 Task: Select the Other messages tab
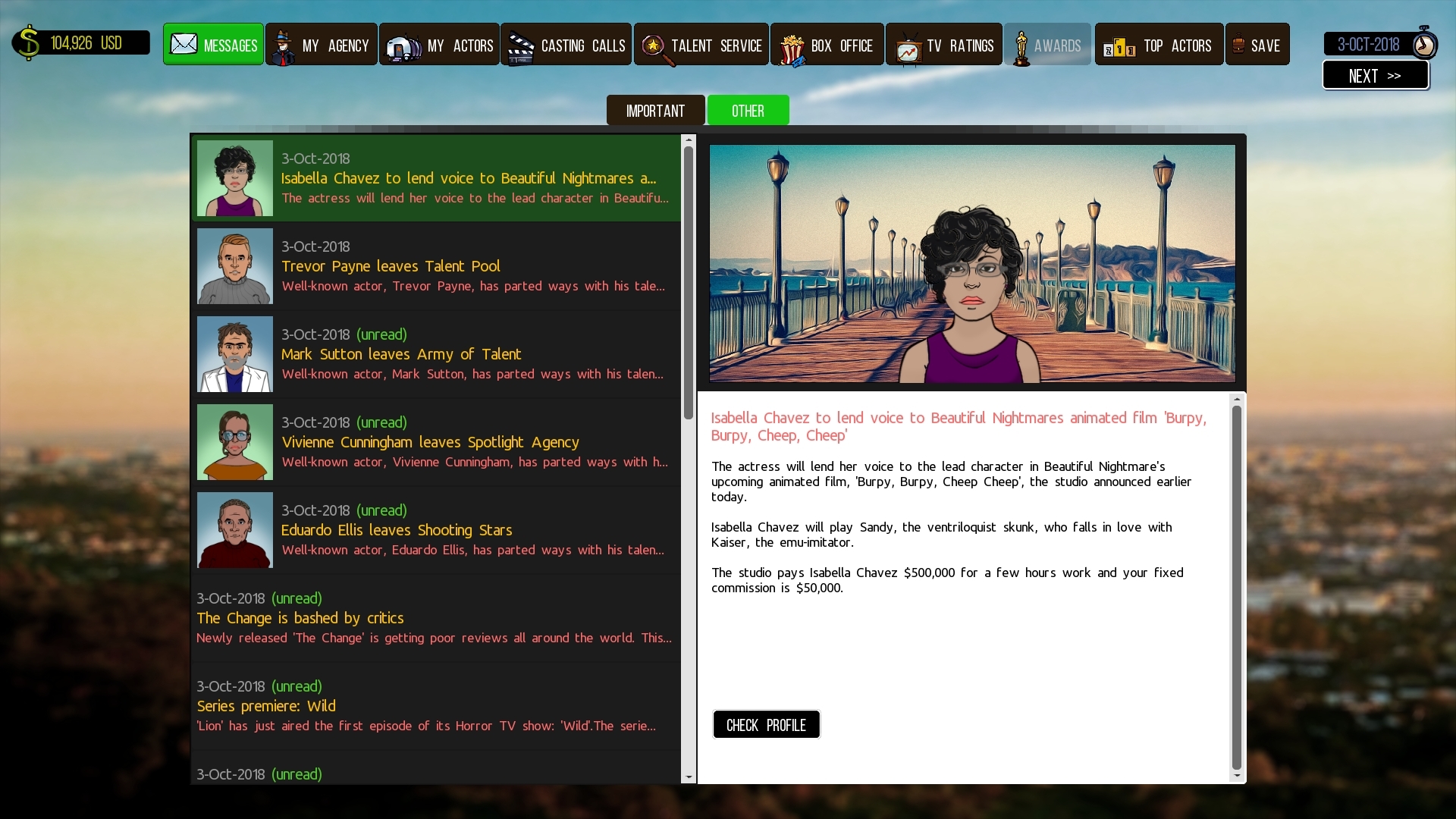[x=748, y=111]
